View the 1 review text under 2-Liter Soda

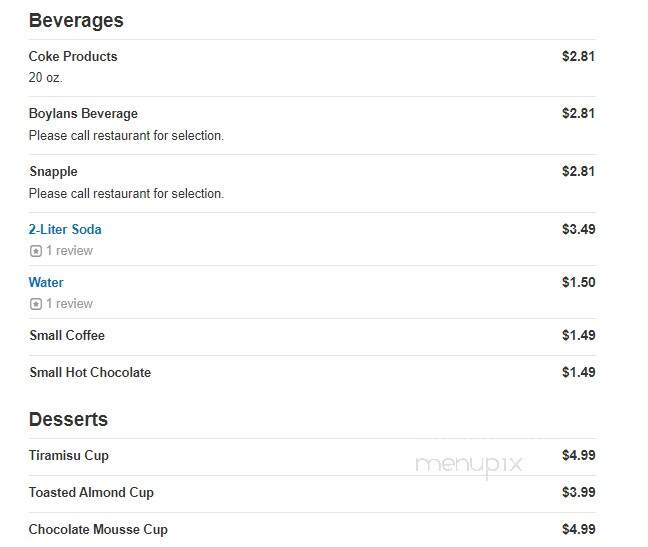point(69,250)
